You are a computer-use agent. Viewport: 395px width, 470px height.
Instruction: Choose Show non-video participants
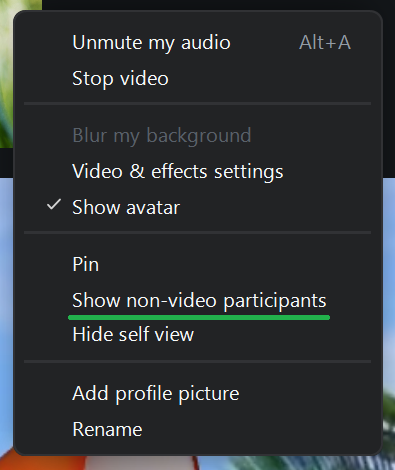pos(198,300)
